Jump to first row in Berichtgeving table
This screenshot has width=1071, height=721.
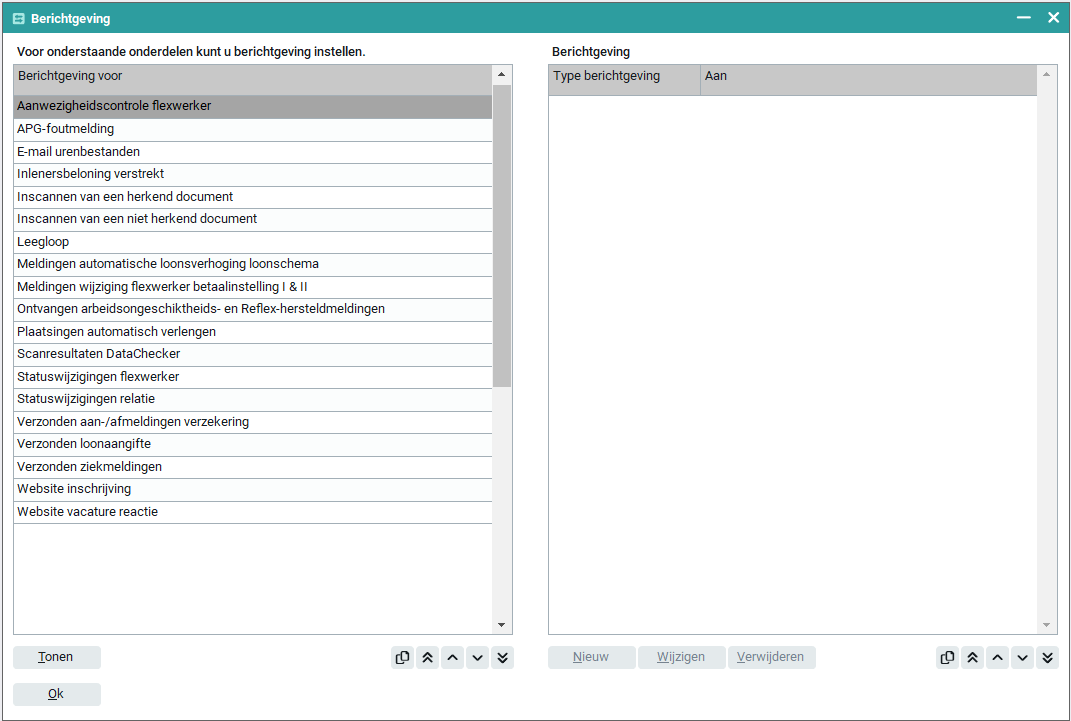(x=972, y=658)
